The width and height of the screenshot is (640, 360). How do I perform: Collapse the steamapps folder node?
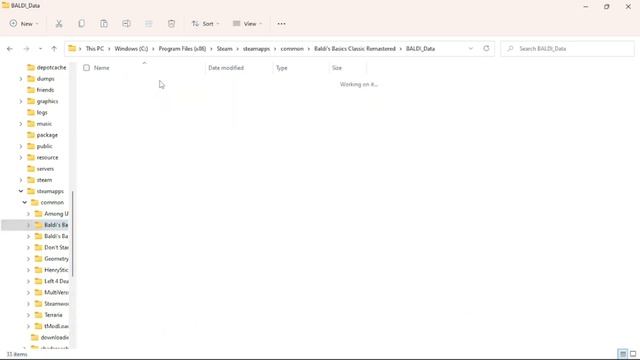(x=21, y=191)
